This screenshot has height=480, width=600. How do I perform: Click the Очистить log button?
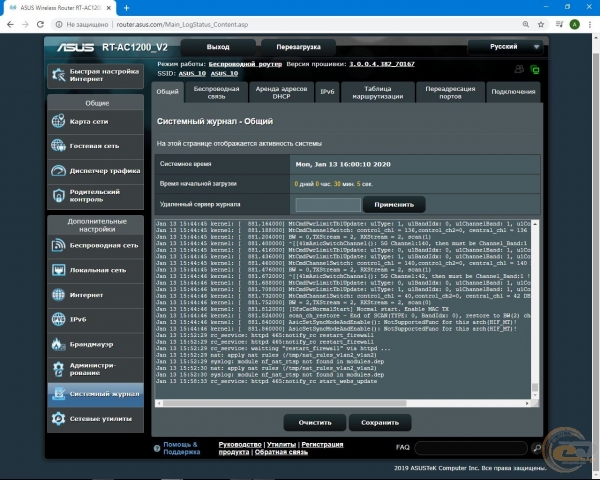coord(315,423)
